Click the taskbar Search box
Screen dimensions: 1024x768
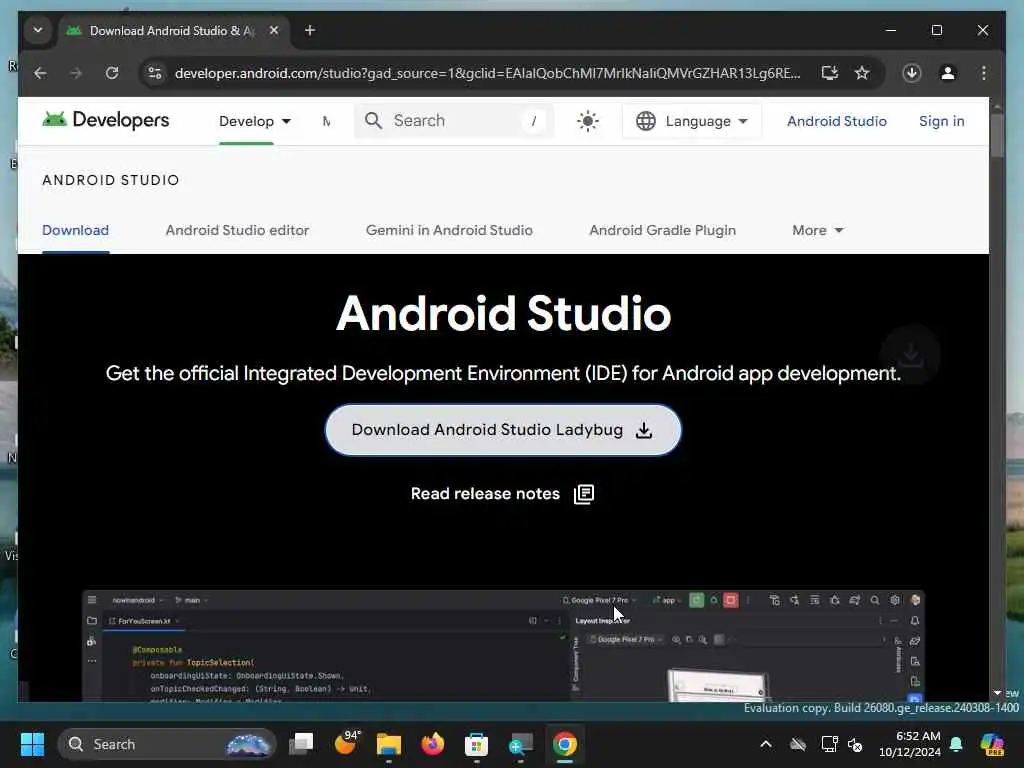[x=167, y=744]
